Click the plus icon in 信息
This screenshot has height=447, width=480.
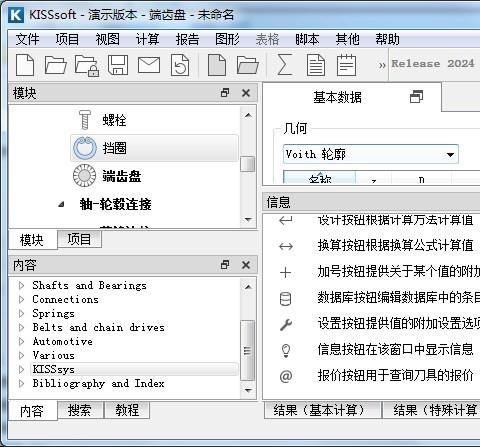click(286, 272)
